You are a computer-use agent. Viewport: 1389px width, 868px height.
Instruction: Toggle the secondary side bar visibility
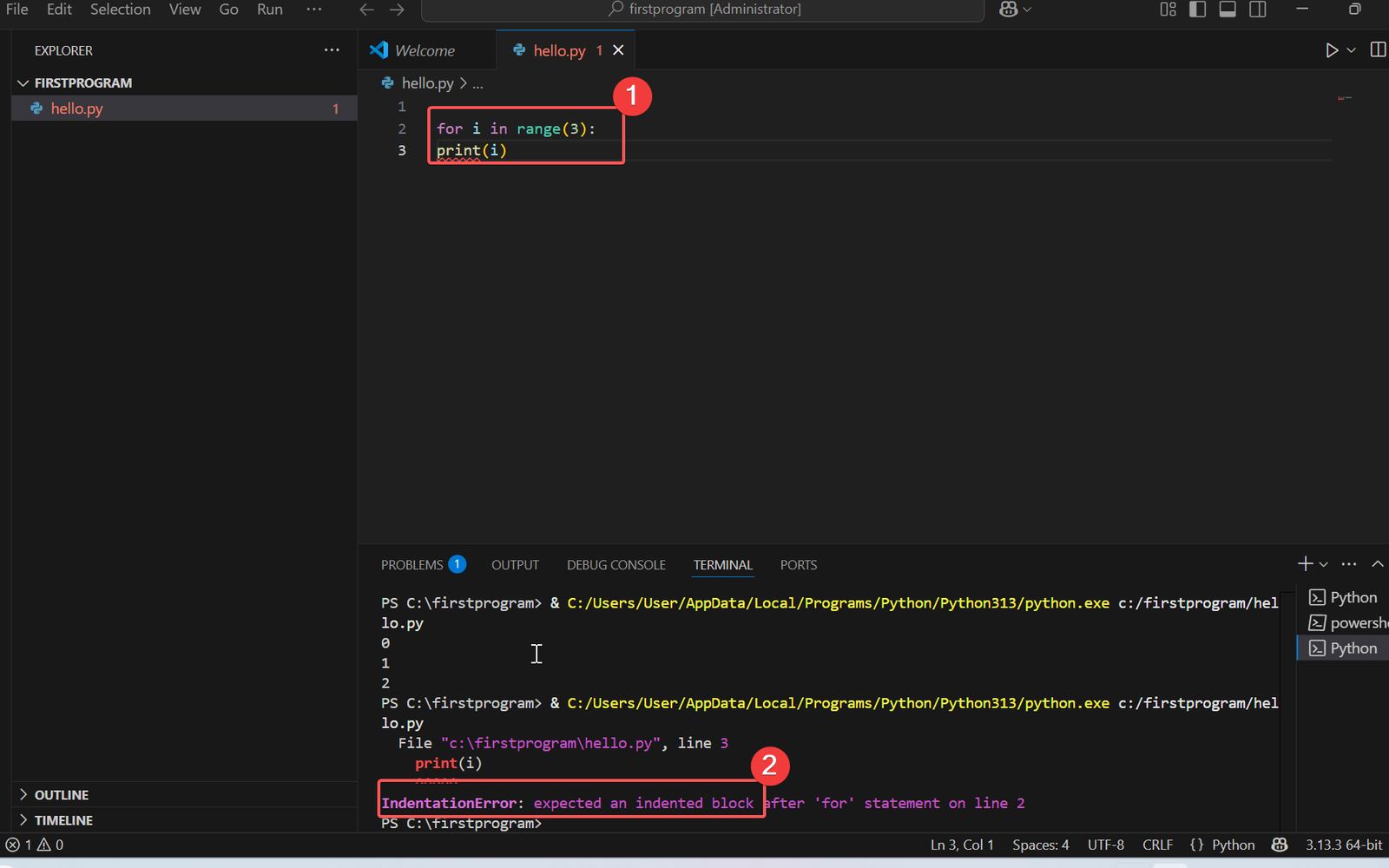coord(1257,10)
